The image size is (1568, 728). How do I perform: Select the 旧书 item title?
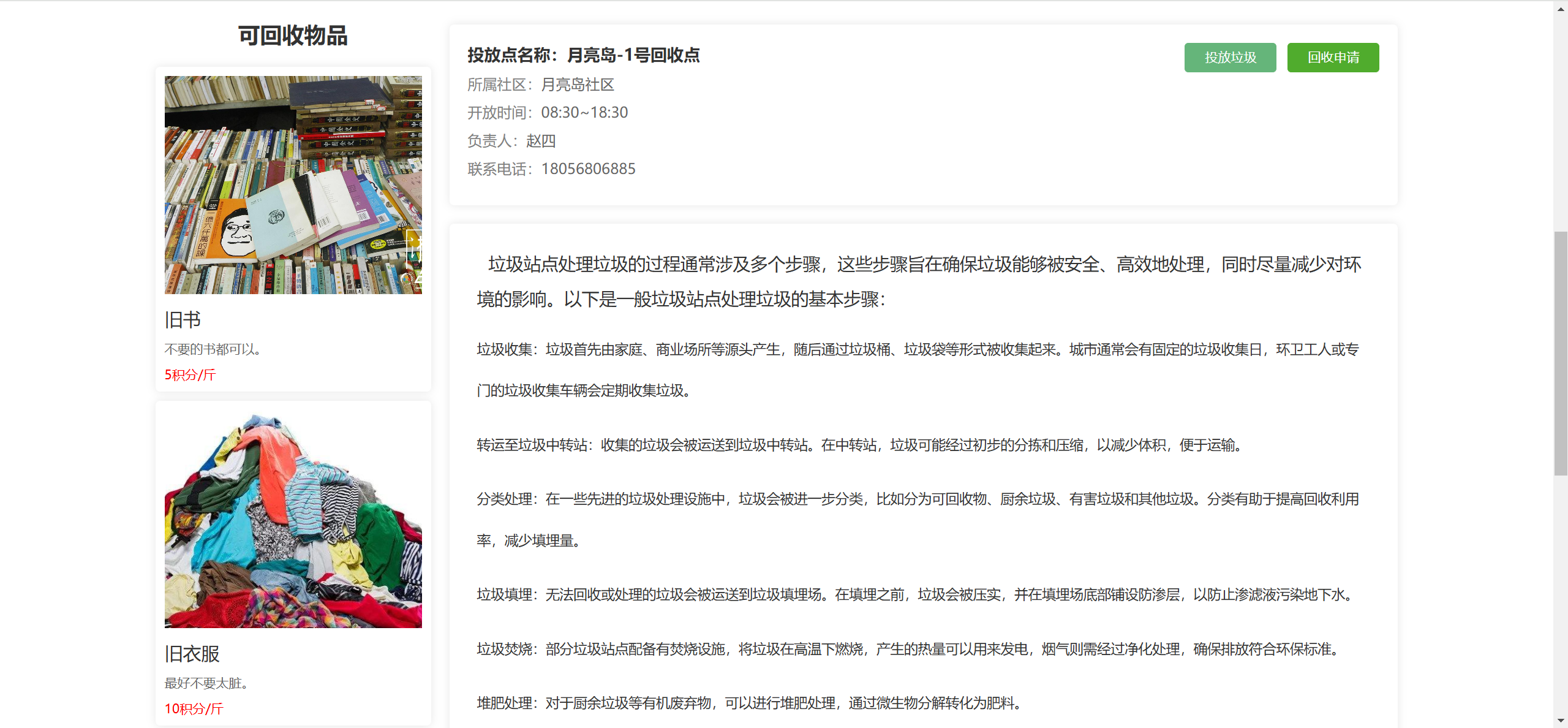coord(183,319)
